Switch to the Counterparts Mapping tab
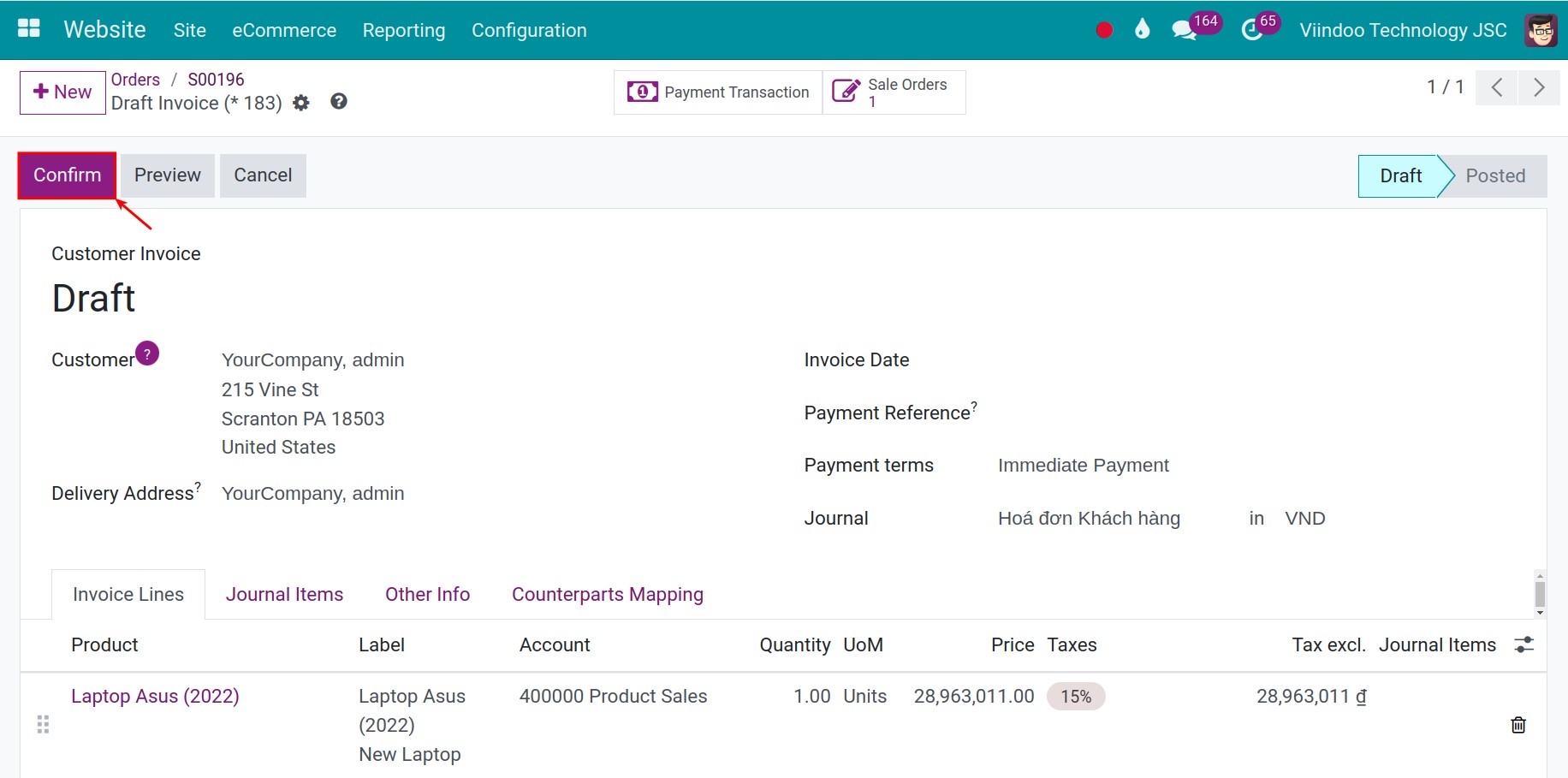Screen dimensions: 1568x778 pyautogui.click(x=608, y=595)
